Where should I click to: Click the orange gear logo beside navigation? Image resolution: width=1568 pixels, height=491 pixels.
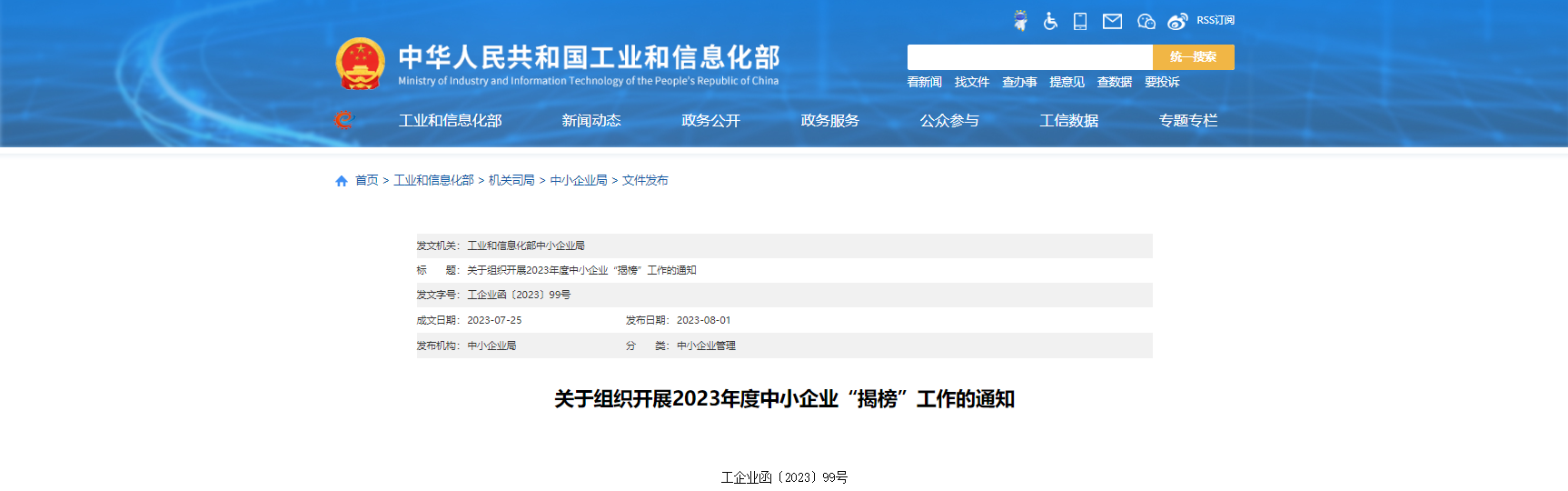(343, 120)
